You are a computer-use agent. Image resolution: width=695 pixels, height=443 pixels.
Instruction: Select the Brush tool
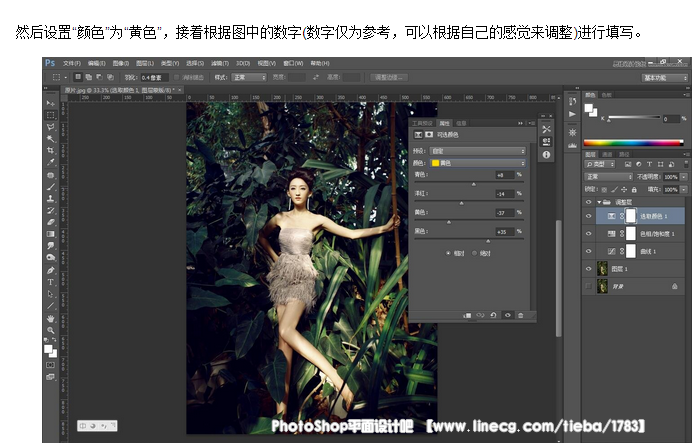click(x=51, y=187)
